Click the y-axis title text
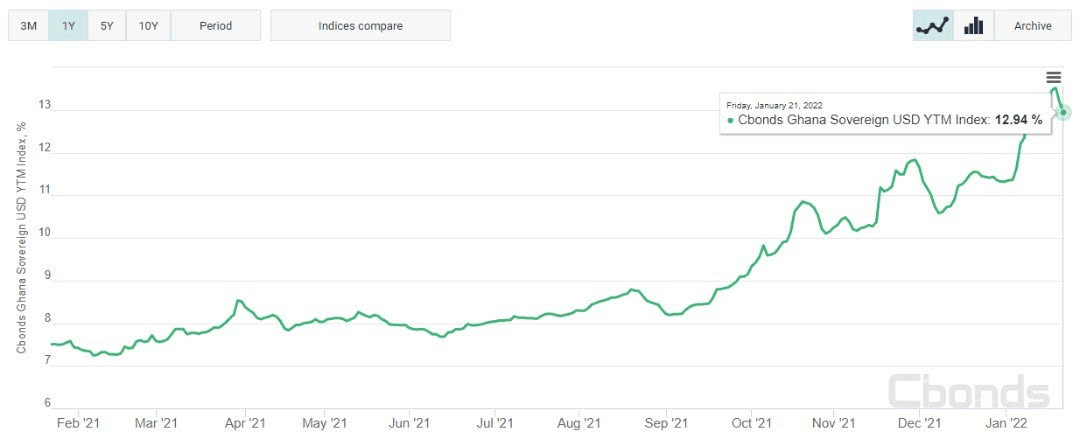Image resolution: width=1080 pixels, height=439 pixels. (x=22, y=238)
